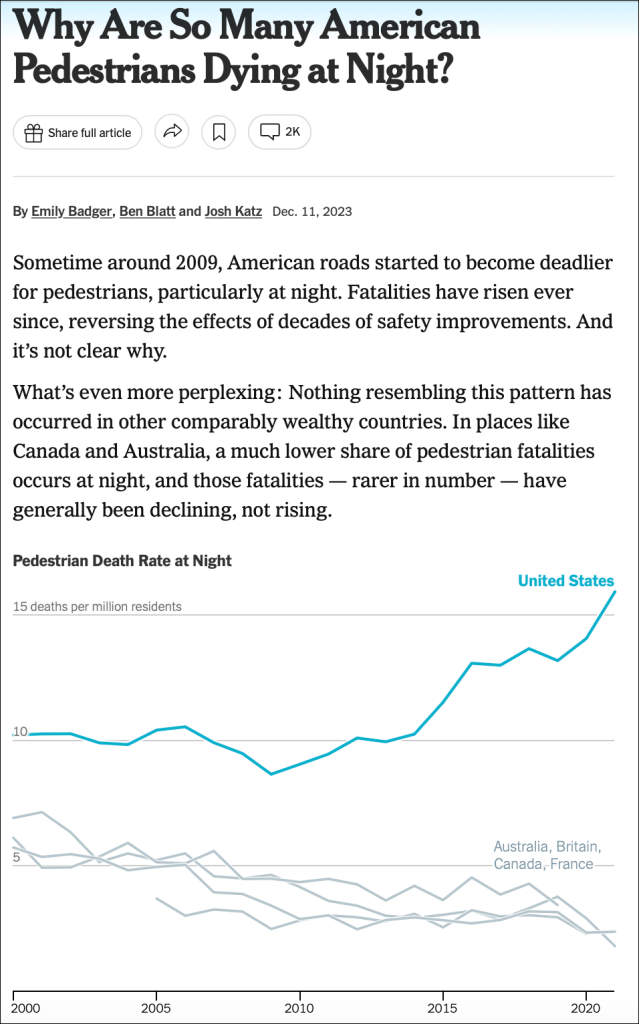Click the gift icon on Share full article

pos(34,132)
